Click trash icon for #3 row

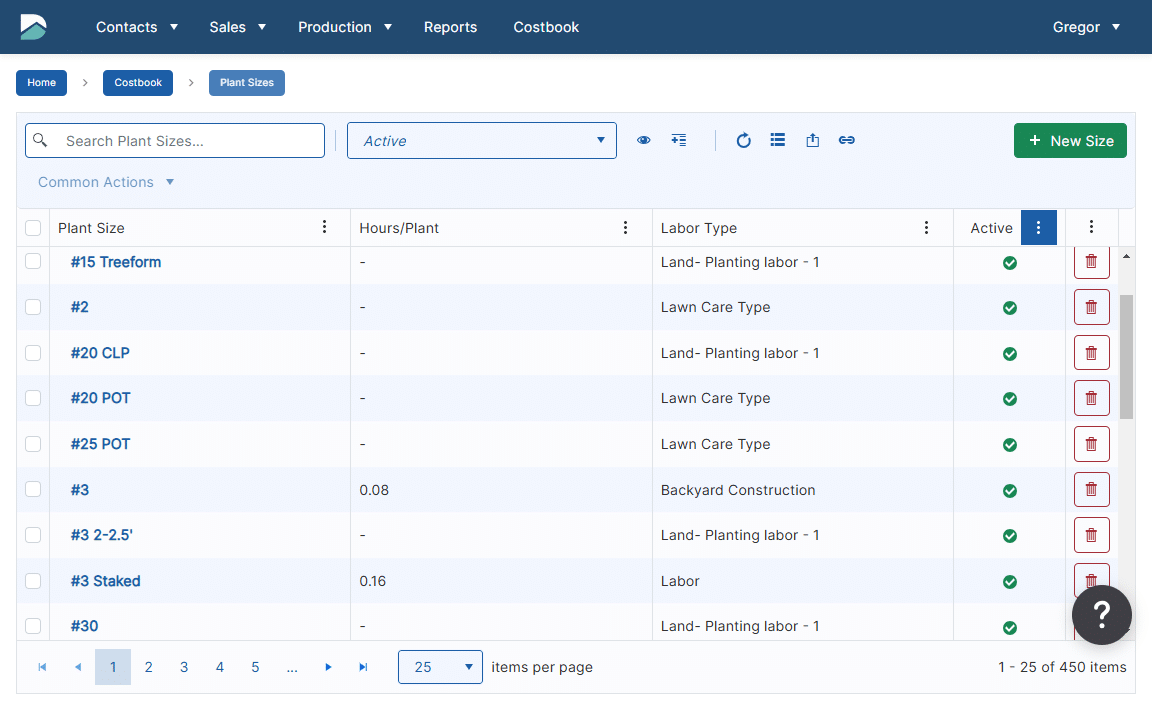pyautogui.click(x=1091, y=489)
